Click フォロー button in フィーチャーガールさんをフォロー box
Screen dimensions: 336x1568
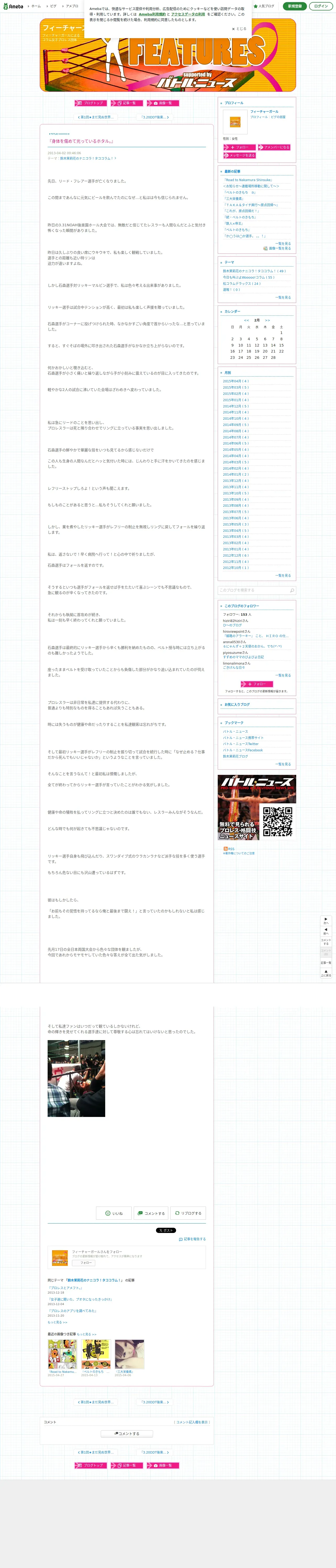[83, 1263]
